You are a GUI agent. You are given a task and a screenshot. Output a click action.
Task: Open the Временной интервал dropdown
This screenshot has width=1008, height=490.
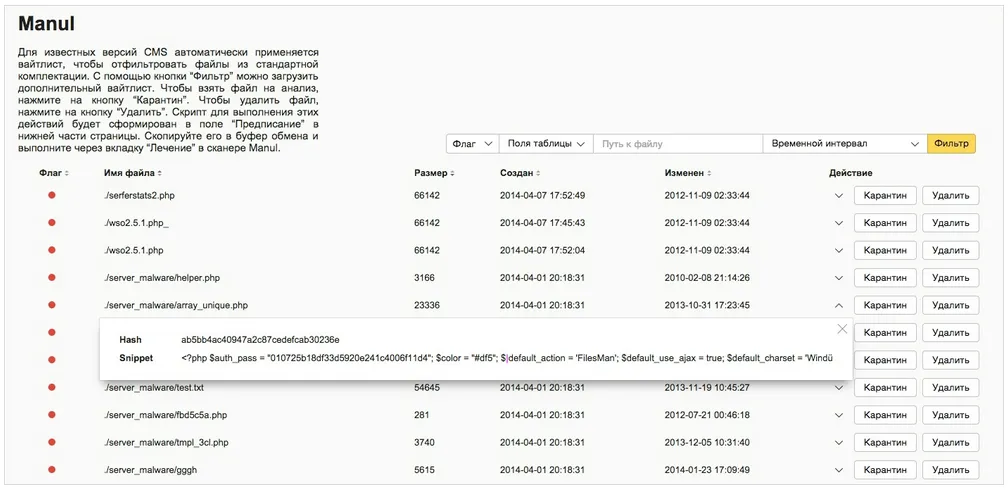844,144
